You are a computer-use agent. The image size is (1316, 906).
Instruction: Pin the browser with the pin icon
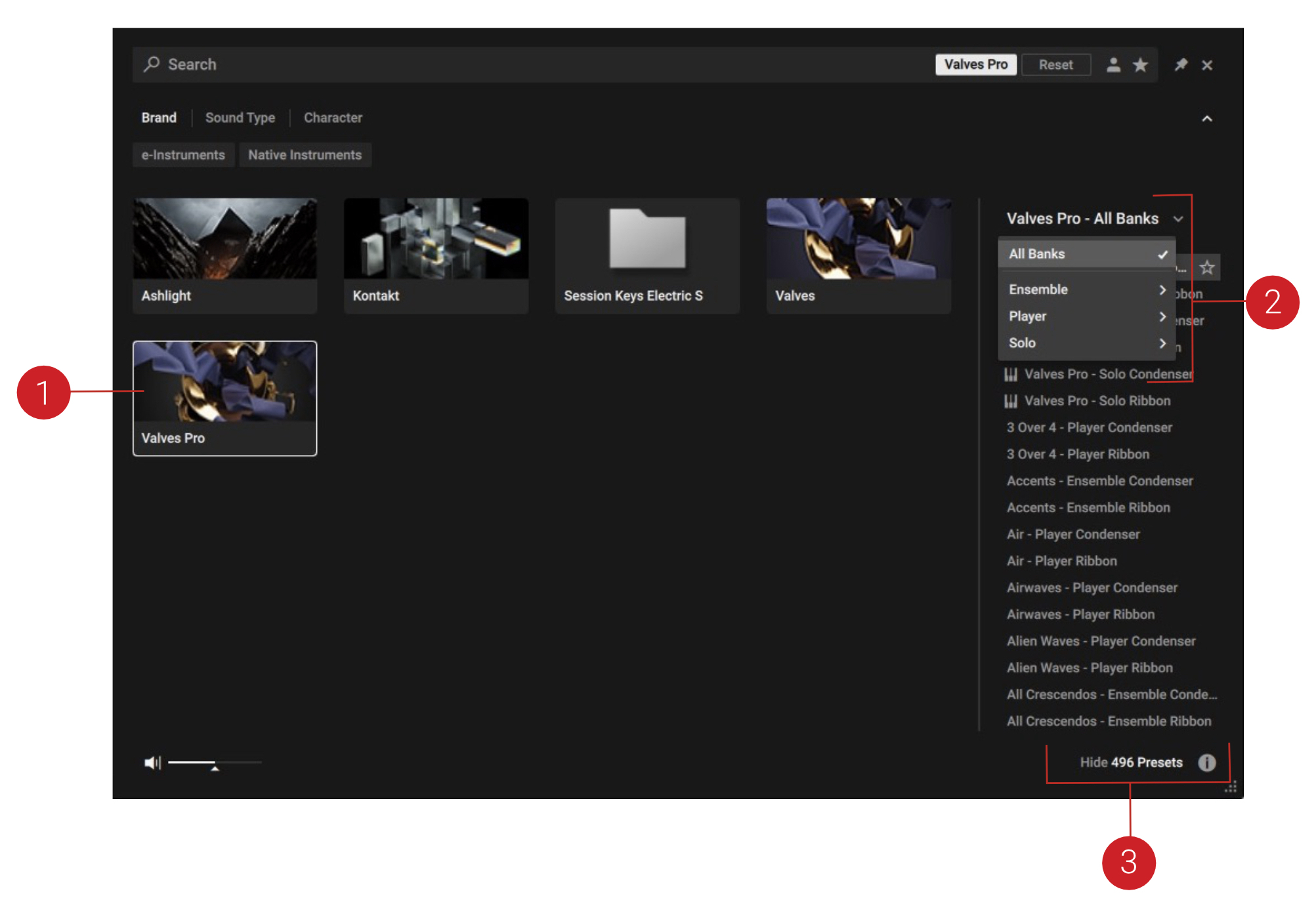(x=1181, y=64)
